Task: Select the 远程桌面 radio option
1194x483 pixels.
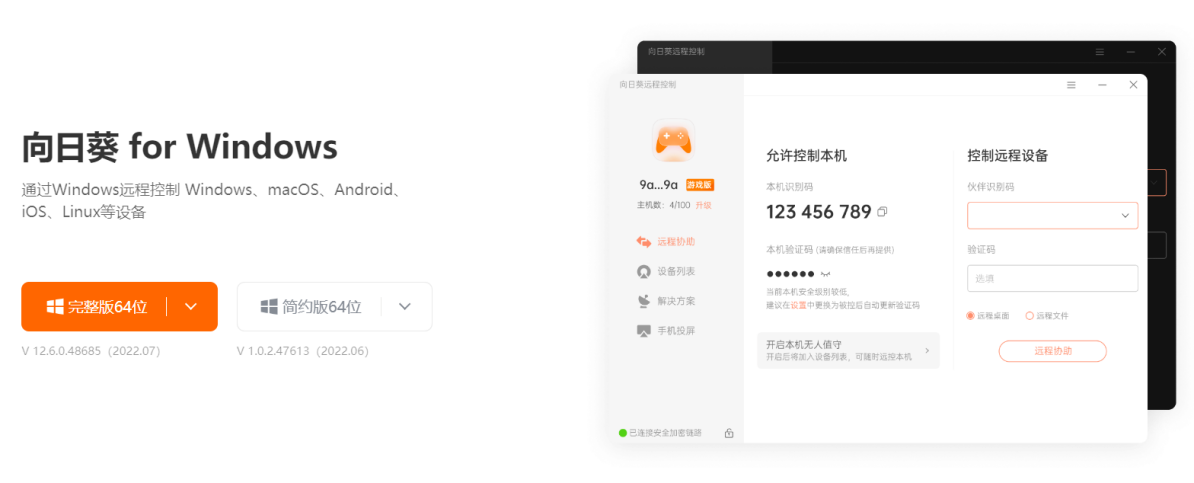Action: pos(988,315)
